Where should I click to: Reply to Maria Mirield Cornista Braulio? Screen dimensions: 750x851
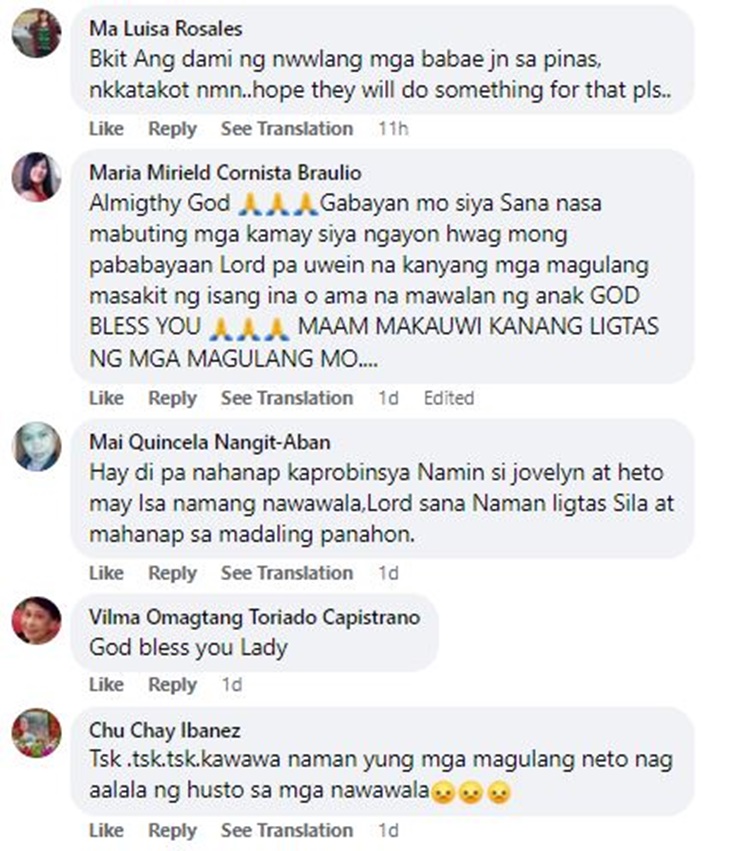coord(173,398)
